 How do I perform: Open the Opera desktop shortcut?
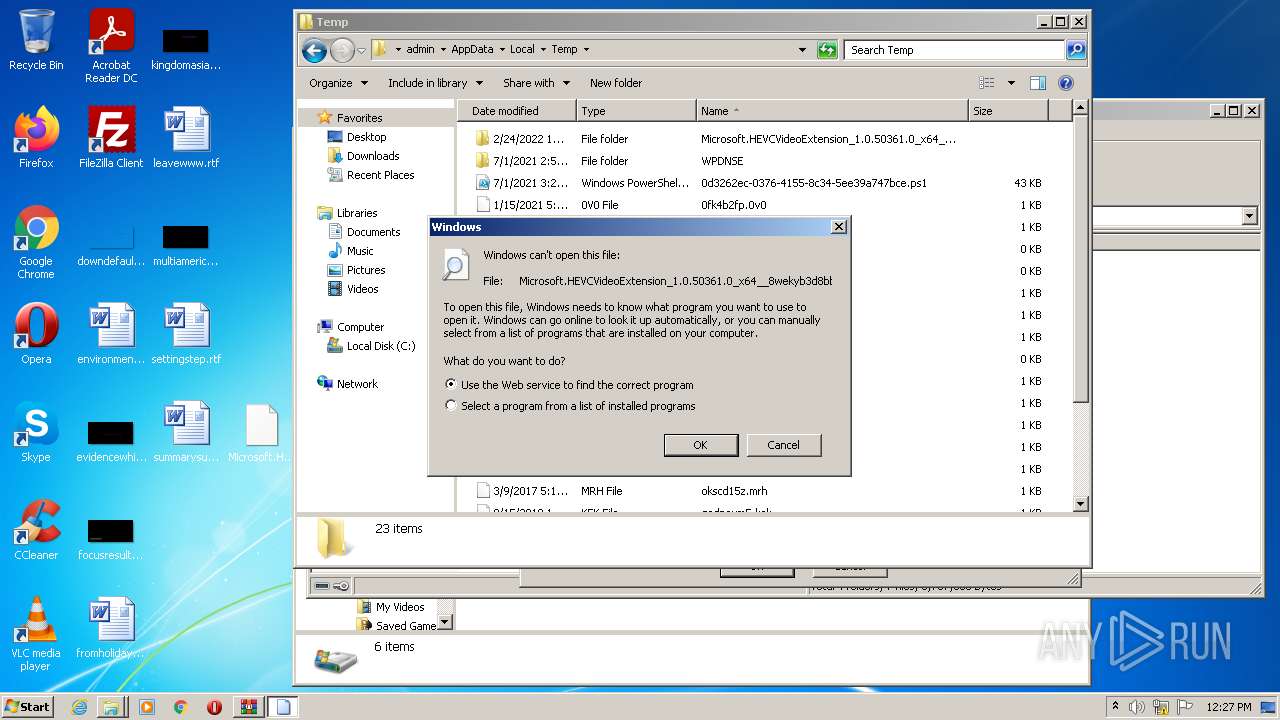pyautogui.click(x=36, y=334)
